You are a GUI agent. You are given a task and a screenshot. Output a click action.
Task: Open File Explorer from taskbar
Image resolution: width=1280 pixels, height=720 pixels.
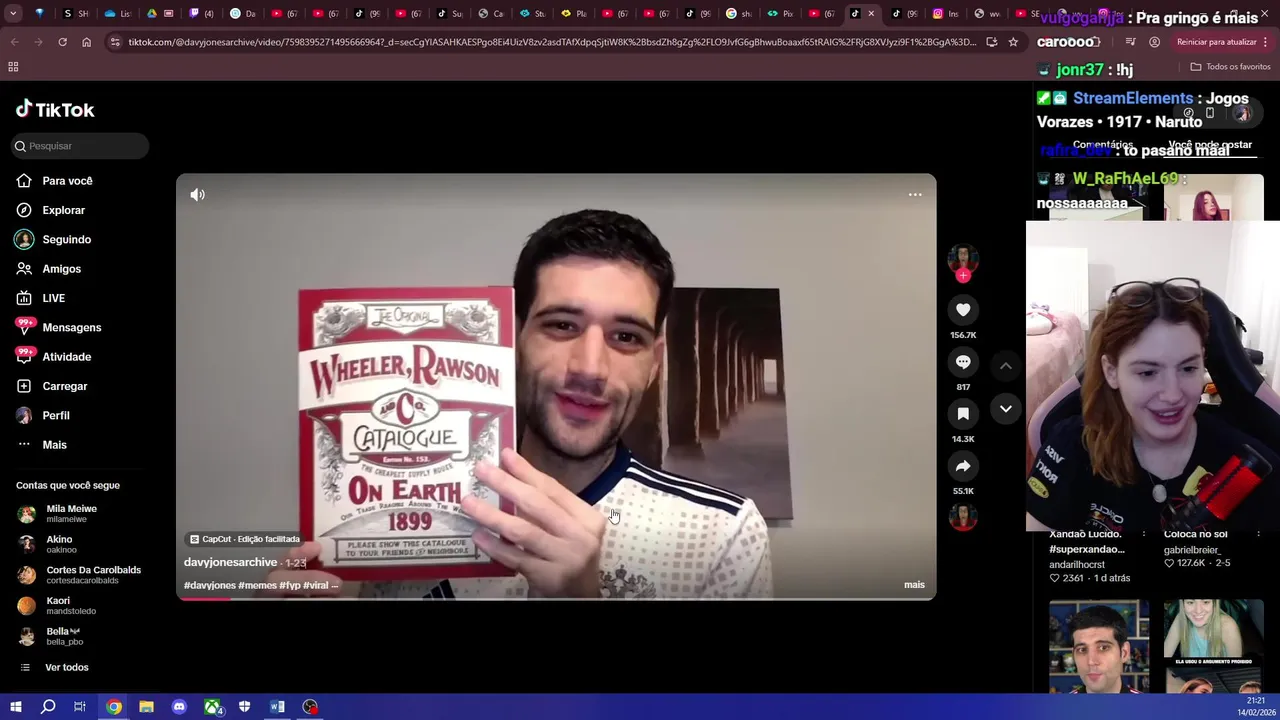click(x=146, y=707)
